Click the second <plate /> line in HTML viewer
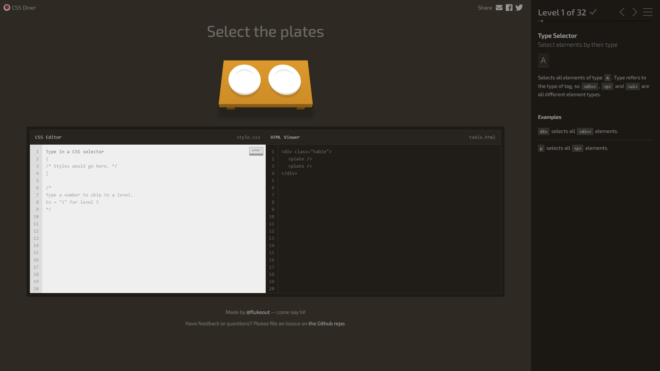660x371 pixels. 300,166
